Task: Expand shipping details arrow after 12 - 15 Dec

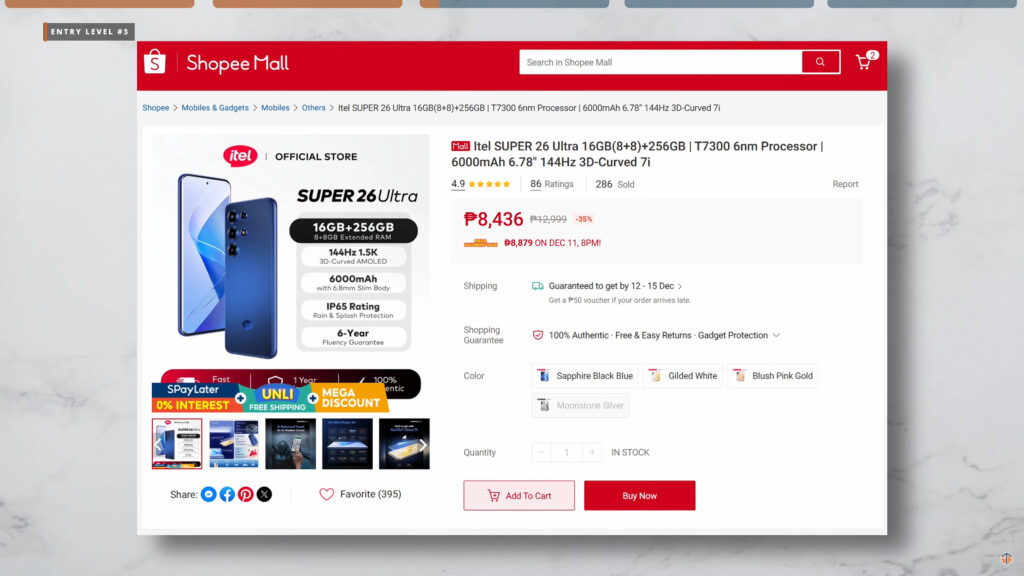Action: click(x=680, y=286)
